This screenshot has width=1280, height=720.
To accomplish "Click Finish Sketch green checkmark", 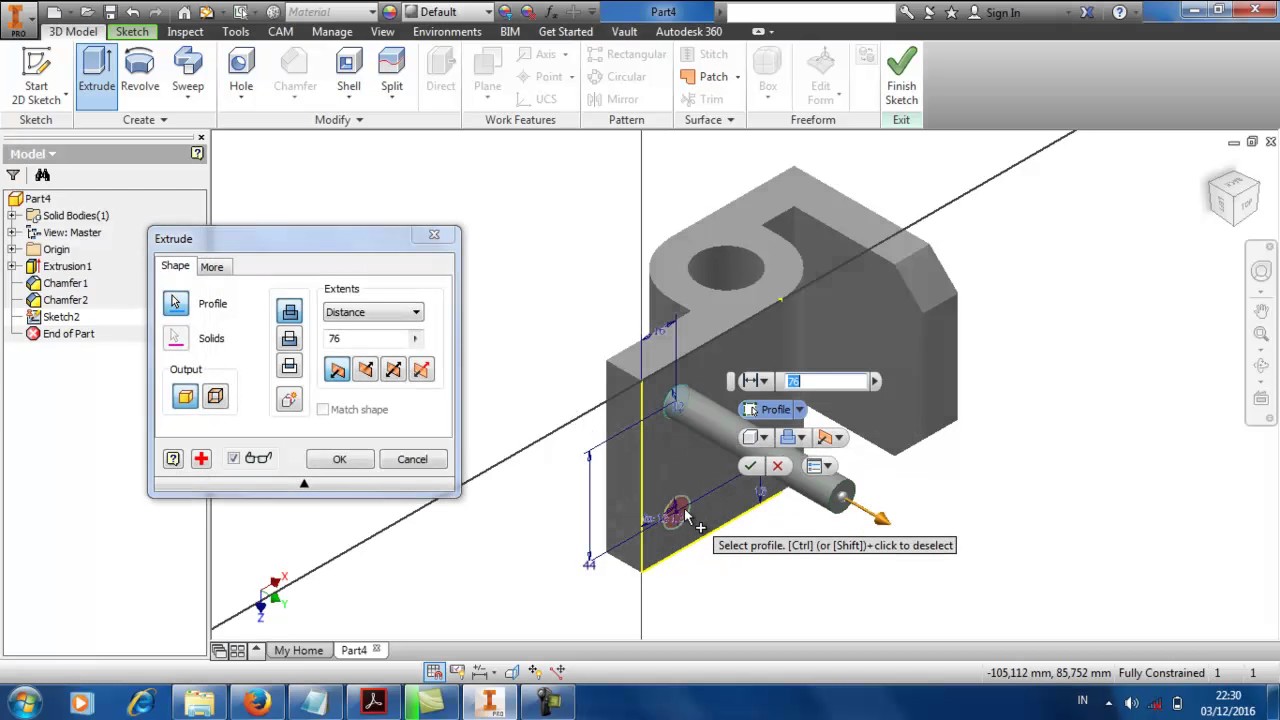I will pos(901,77).
